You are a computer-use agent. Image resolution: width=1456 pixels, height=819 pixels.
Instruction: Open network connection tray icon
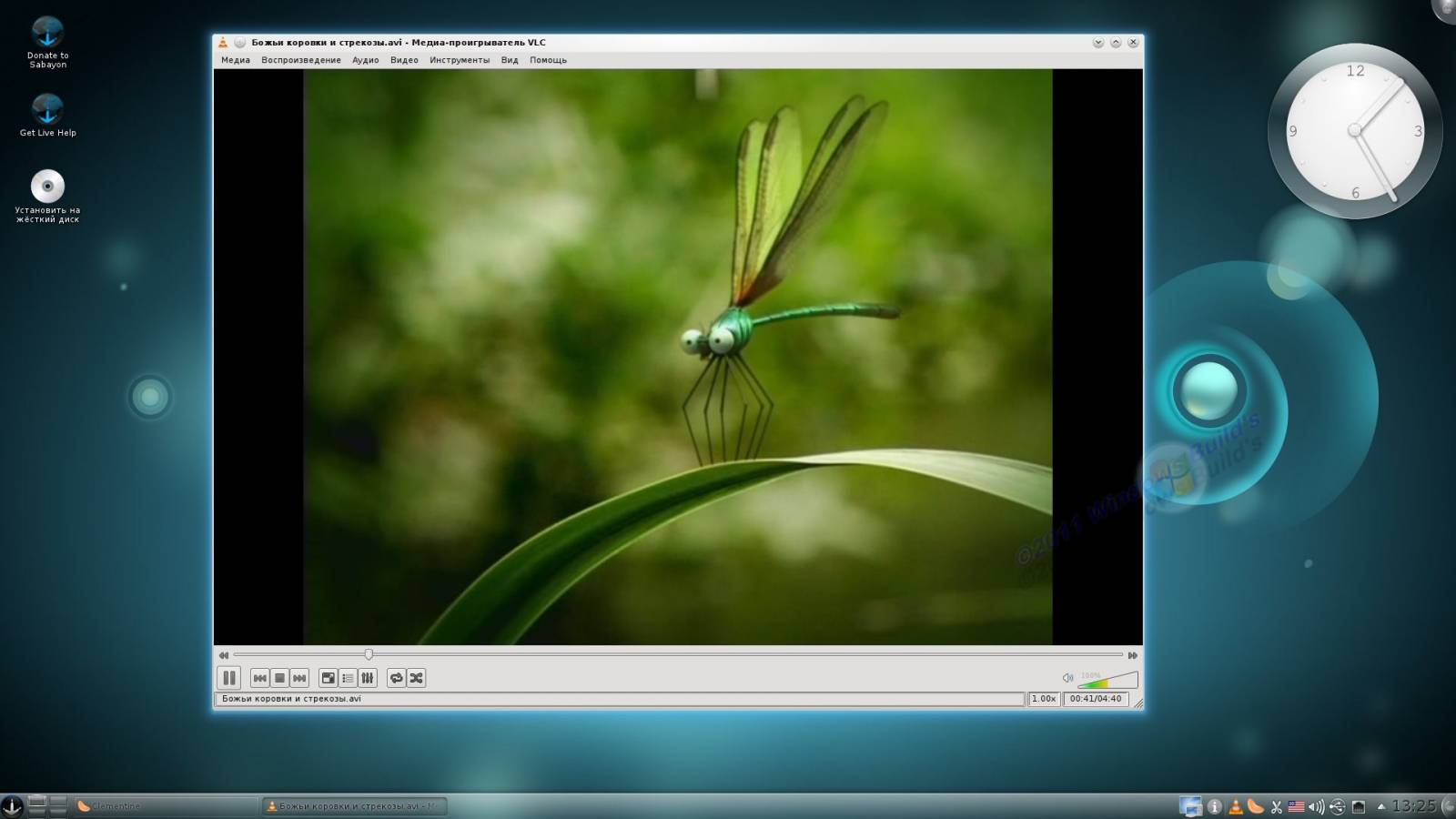(1359, 806)
